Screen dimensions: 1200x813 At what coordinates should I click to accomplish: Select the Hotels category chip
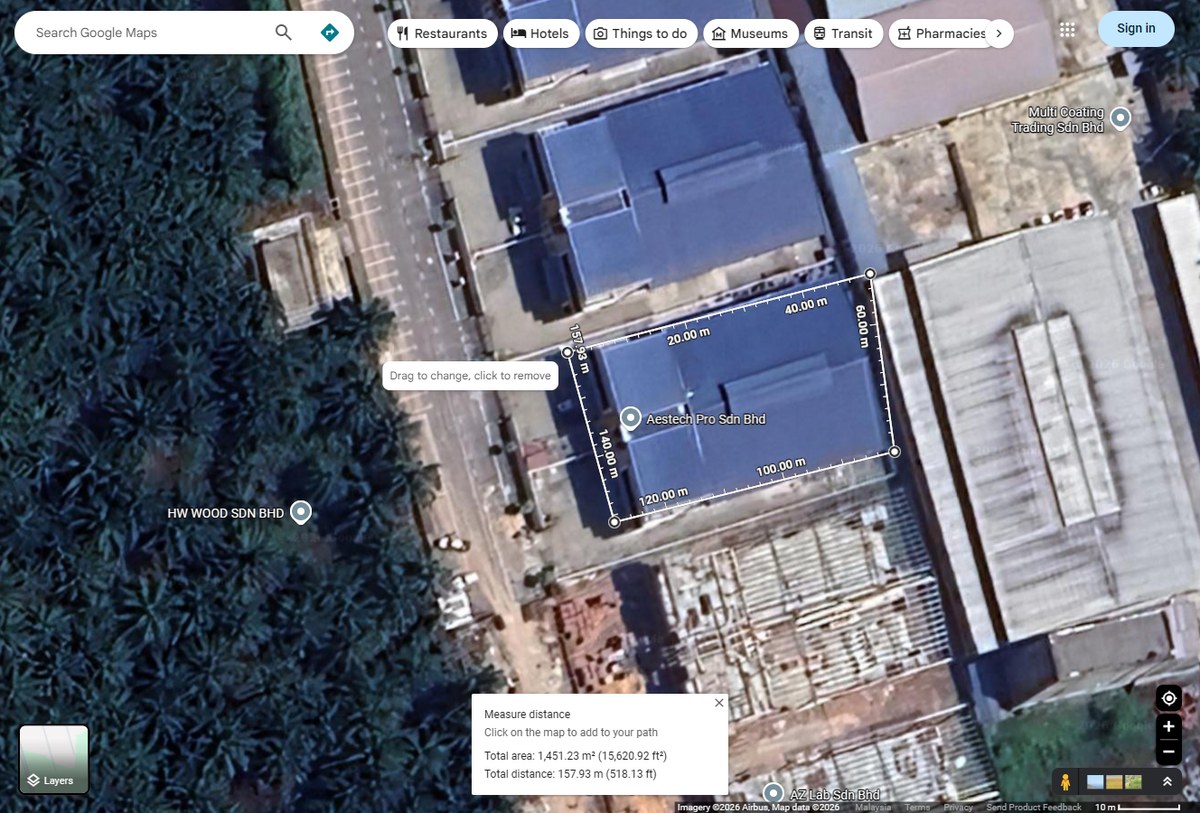pyautogui.click(x=540, y=33)
